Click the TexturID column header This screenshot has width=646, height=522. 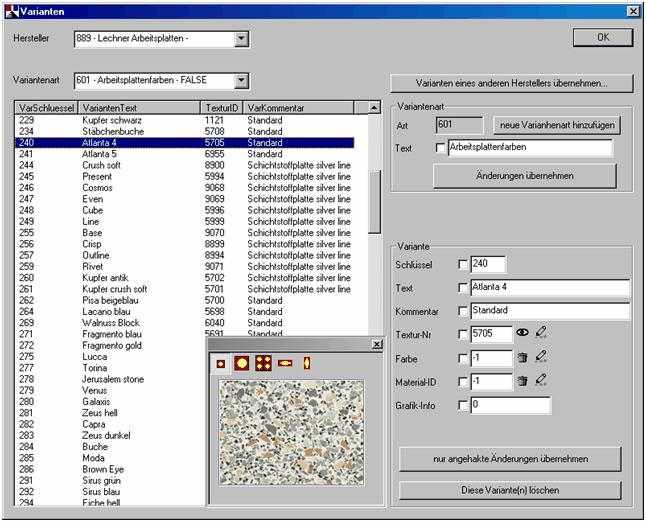pyautogui.click(x=222, y=107)
